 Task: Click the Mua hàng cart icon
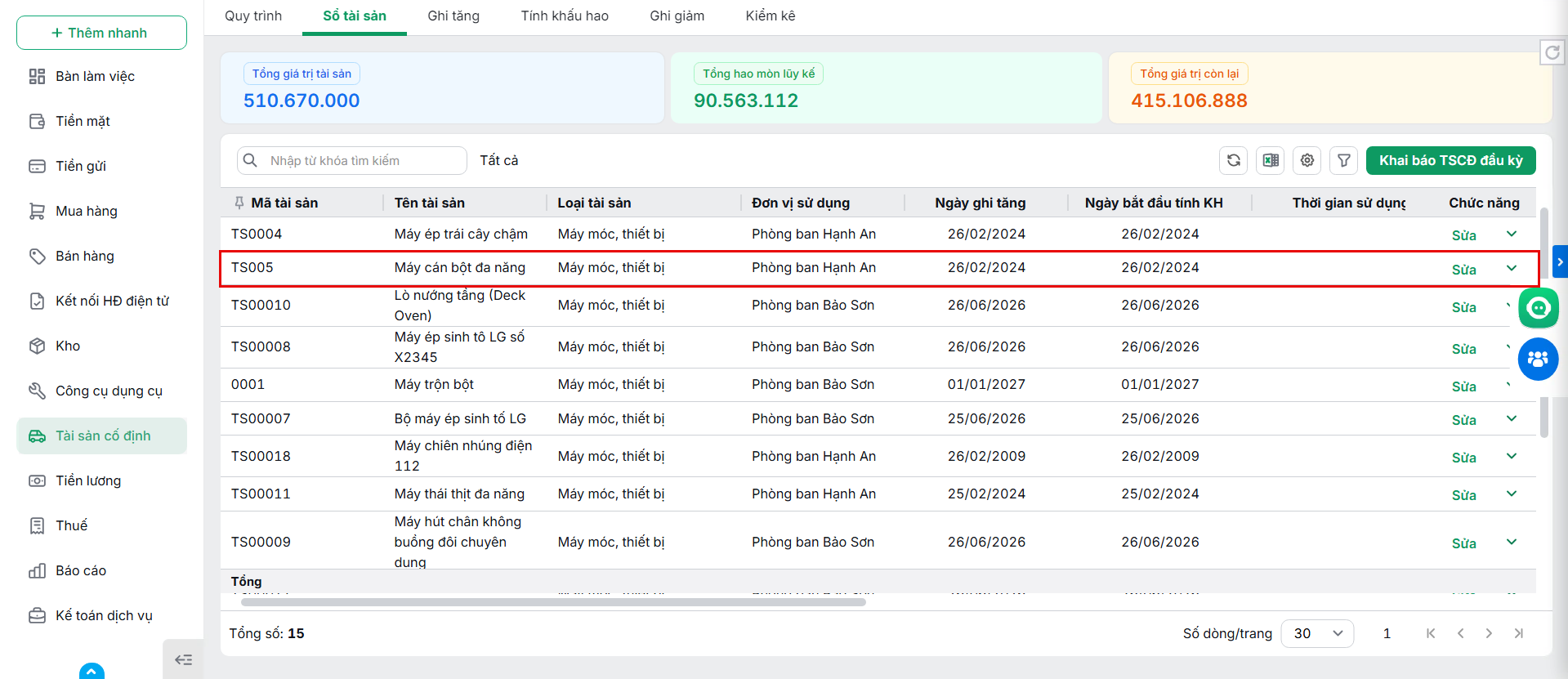[x=37, y=211]
